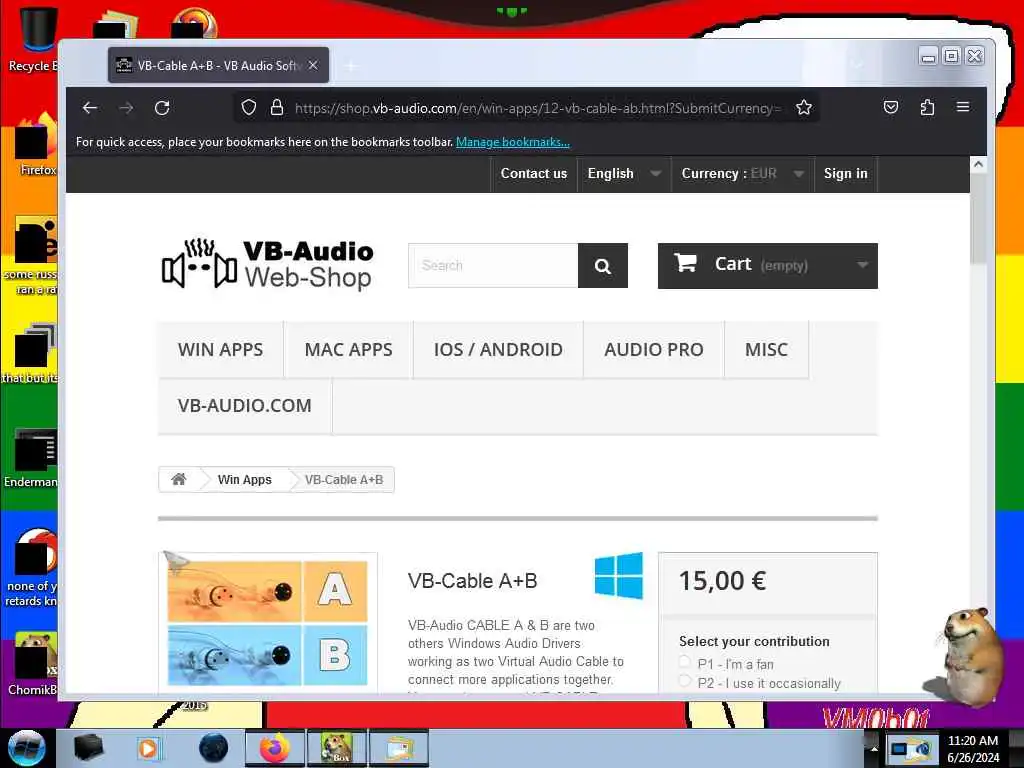1024x768 pixels.
Task: Select the P2 - I use it occasionally option
Action: [x=684, y=681]
